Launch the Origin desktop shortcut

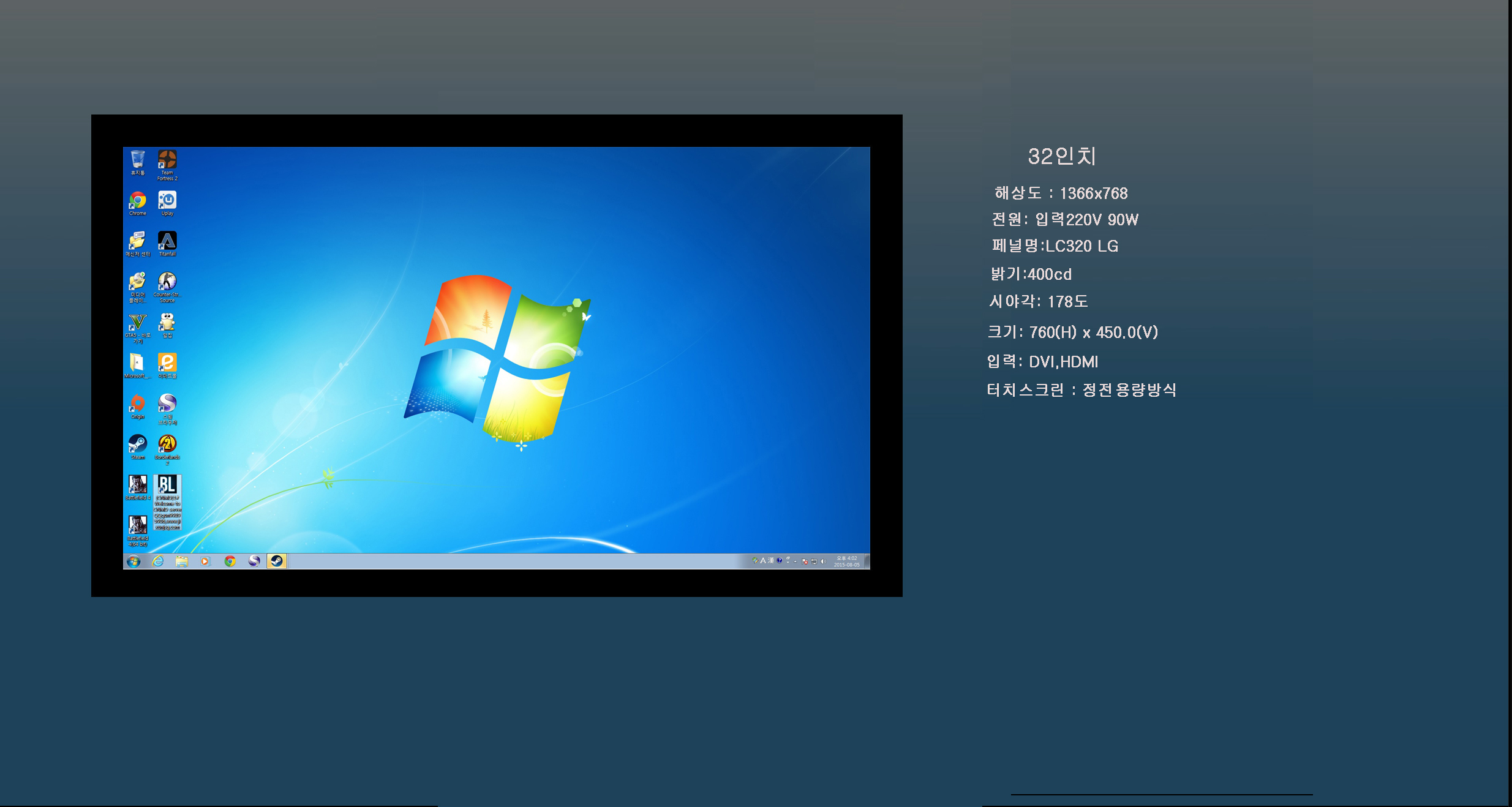pyautogui.click(x=137, y=407)
